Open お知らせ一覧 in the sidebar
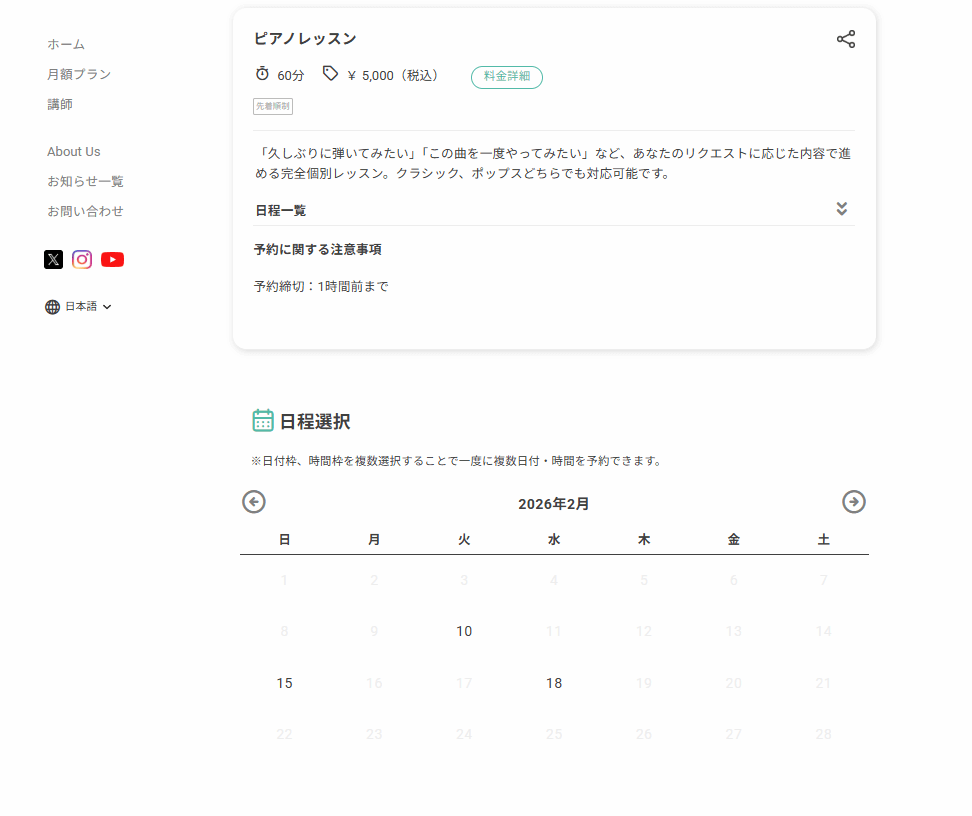The width and height of the screenshot is (972, 816). tap(86, 181)
